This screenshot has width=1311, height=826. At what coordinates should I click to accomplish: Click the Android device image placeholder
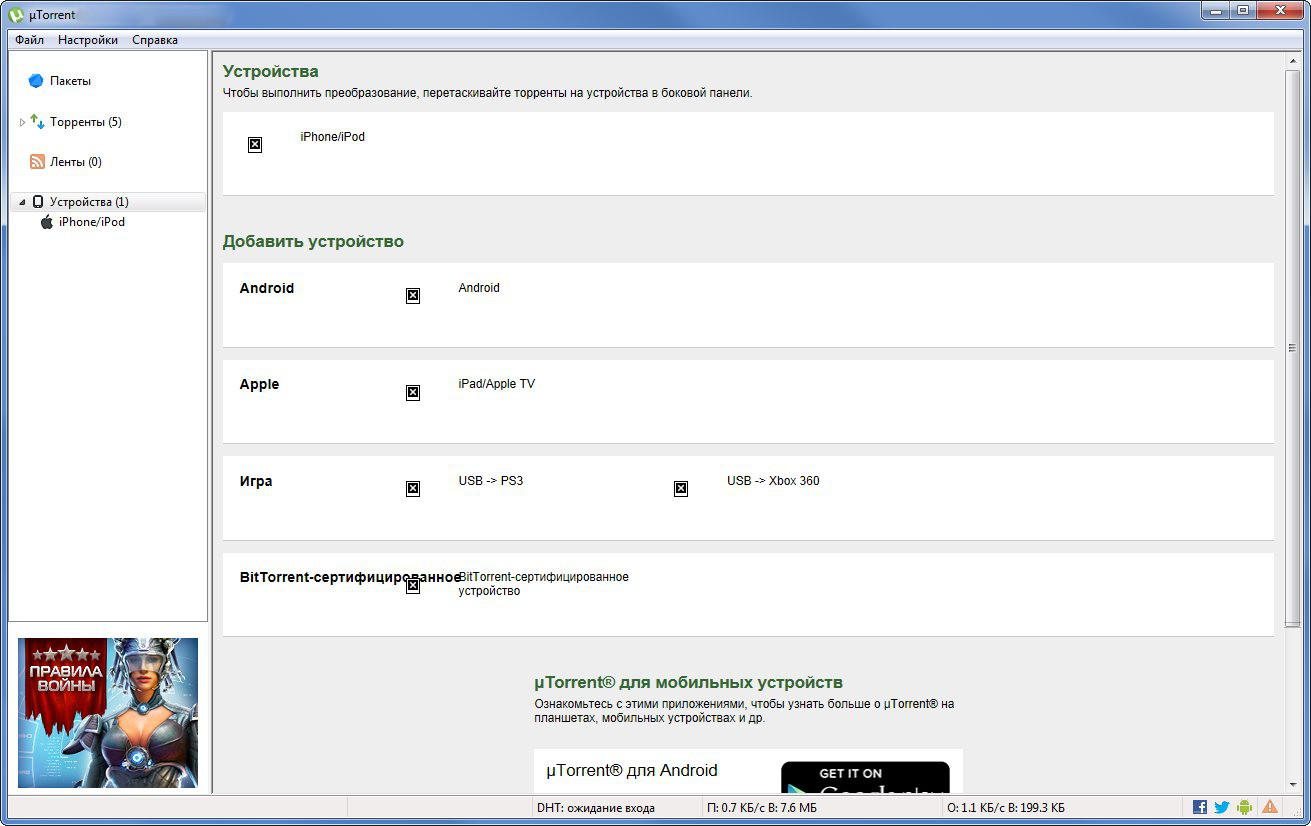pyautogui.click(x=413, y=296)
